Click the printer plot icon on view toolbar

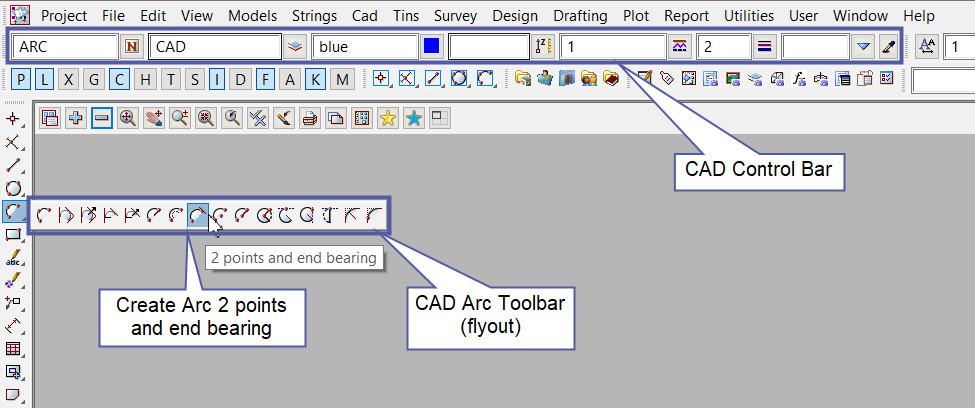(x=310, y=118)
